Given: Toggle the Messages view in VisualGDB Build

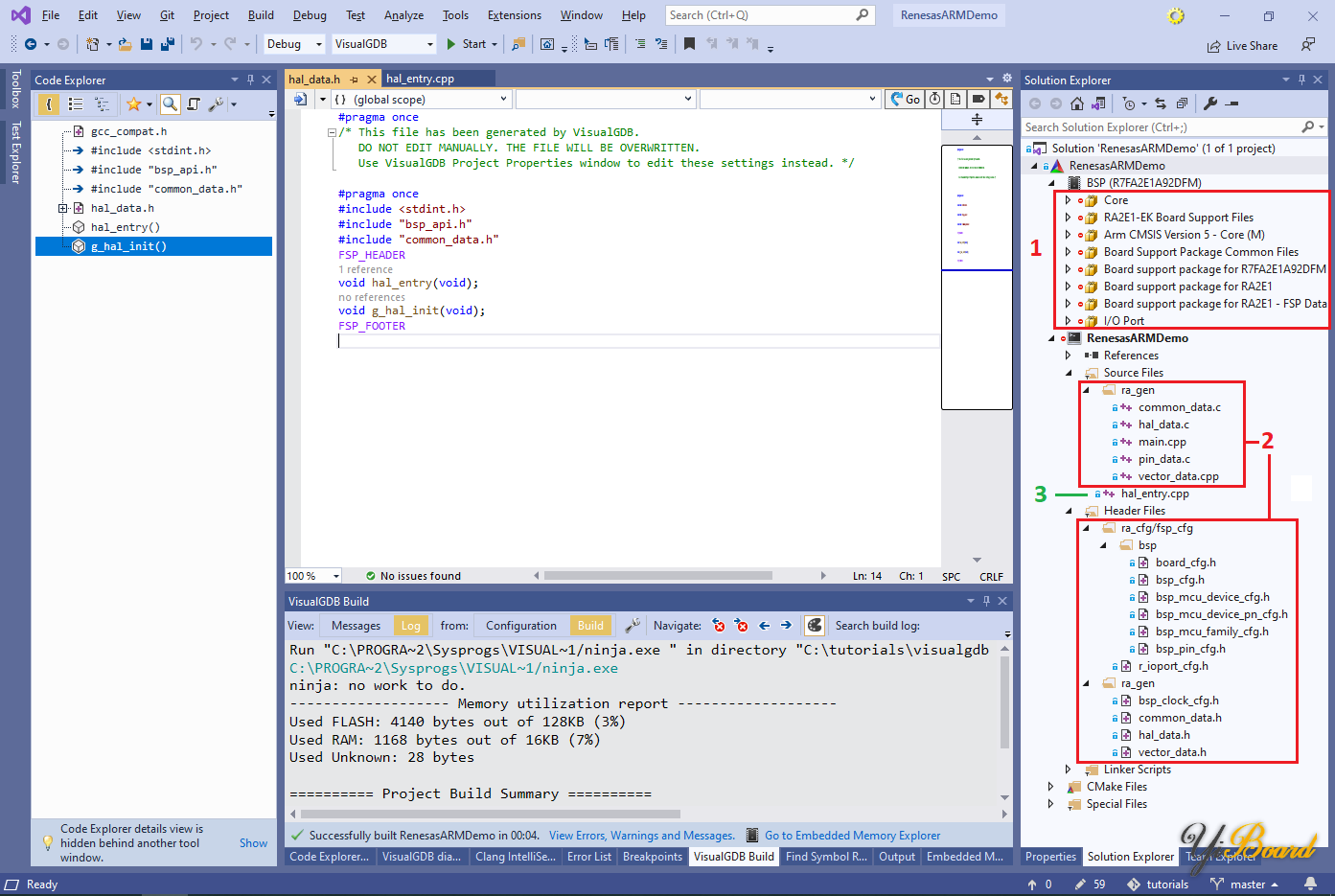Looking at the screenshot, I should pyautogui.click(x=356, y=626).
